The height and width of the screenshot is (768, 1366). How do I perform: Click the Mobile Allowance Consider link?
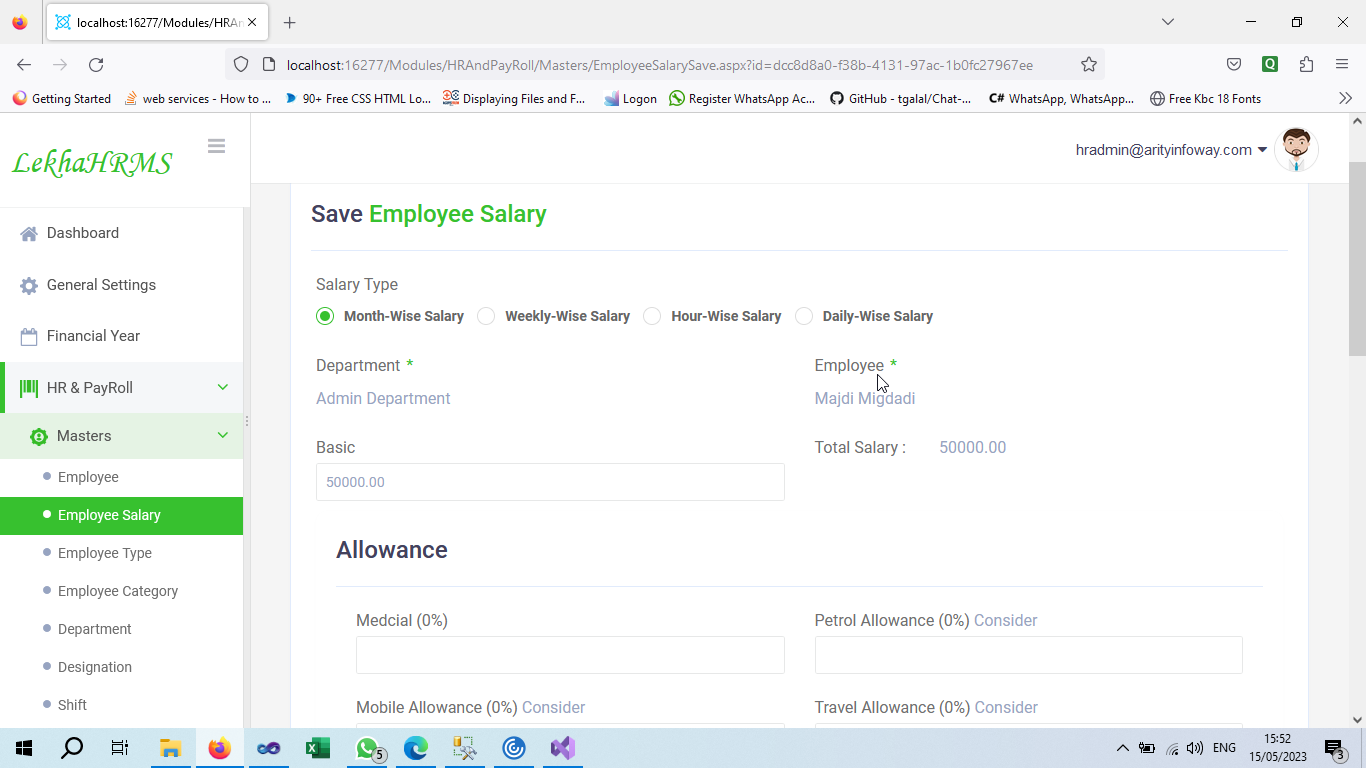[x=553, y=707]
